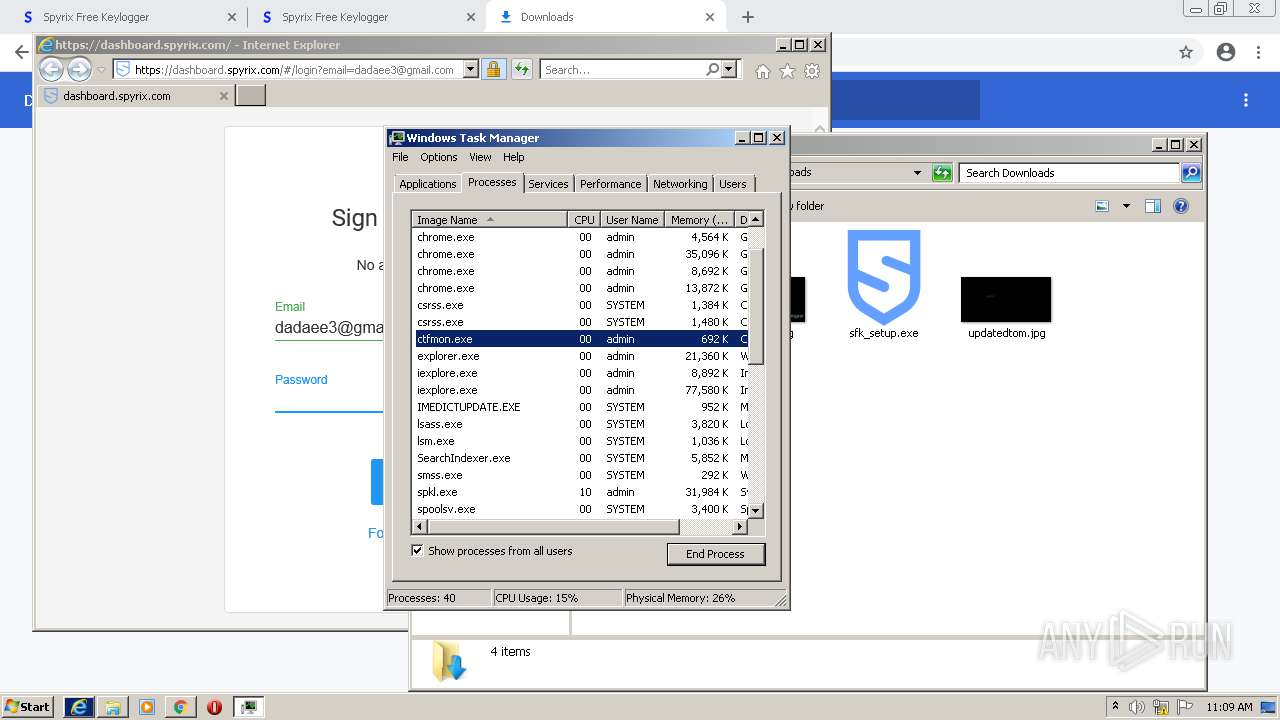Open Chrome three-dot menu on Downloads page
The image size is (1280, 720).
click(1246, 100)
